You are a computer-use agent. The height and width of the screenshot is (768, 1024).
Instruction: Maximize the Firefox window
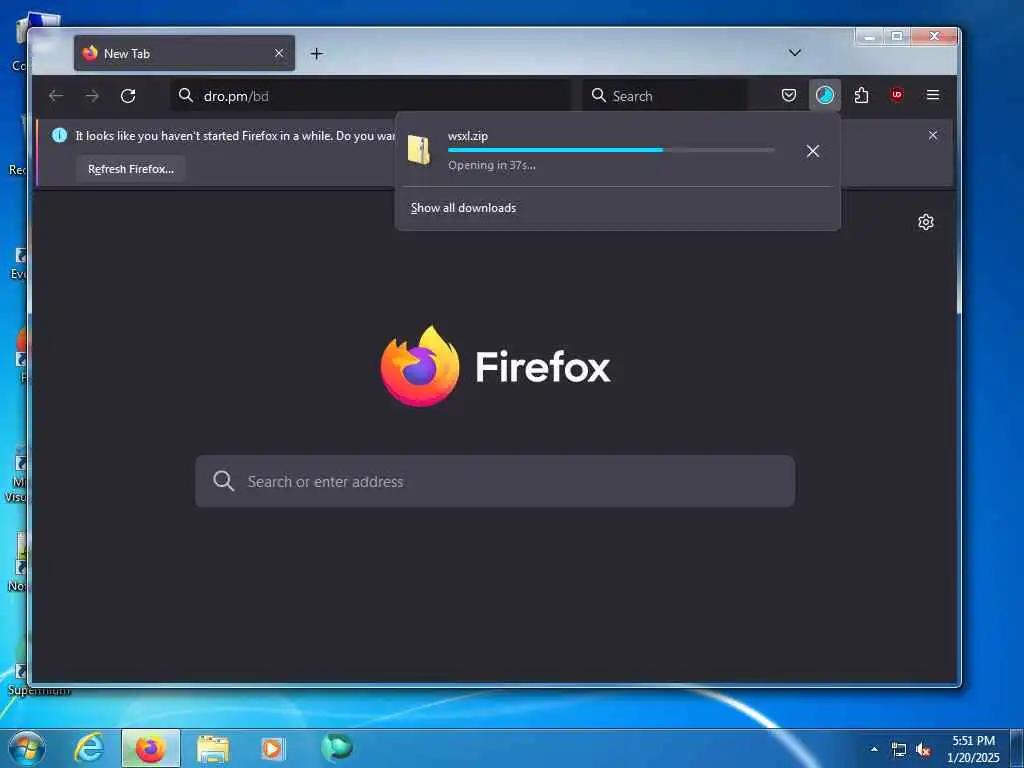click(897, 37)
